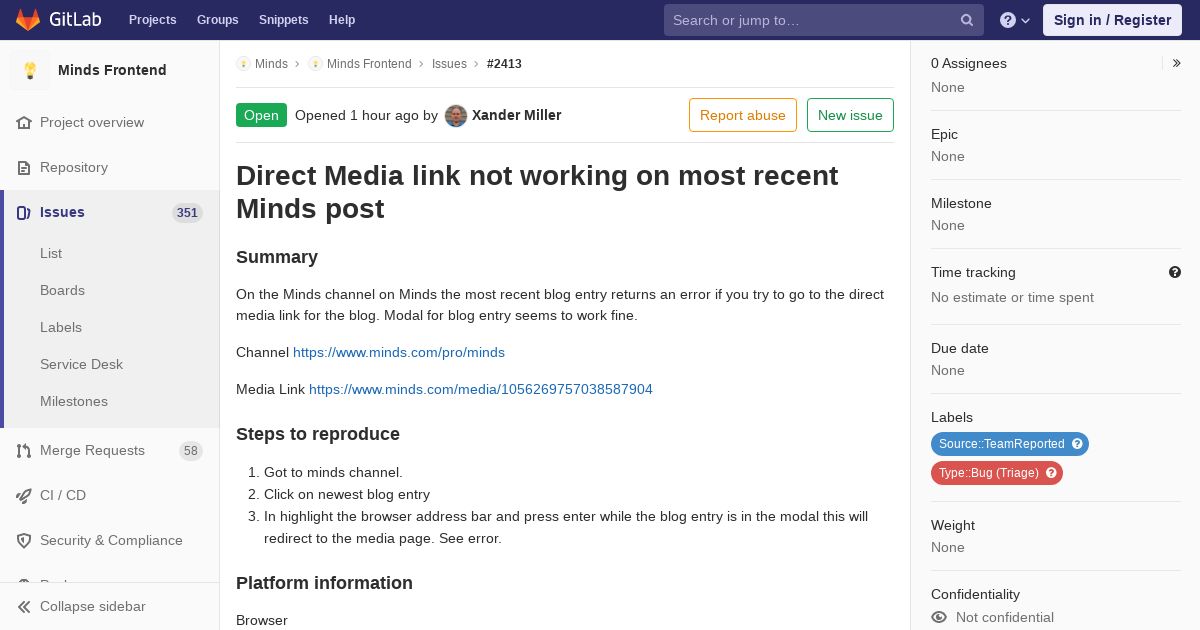1200x630 pixels.
Task: Click the Source::TeamReported label help icon
Action: click(x=1077, y=444)
